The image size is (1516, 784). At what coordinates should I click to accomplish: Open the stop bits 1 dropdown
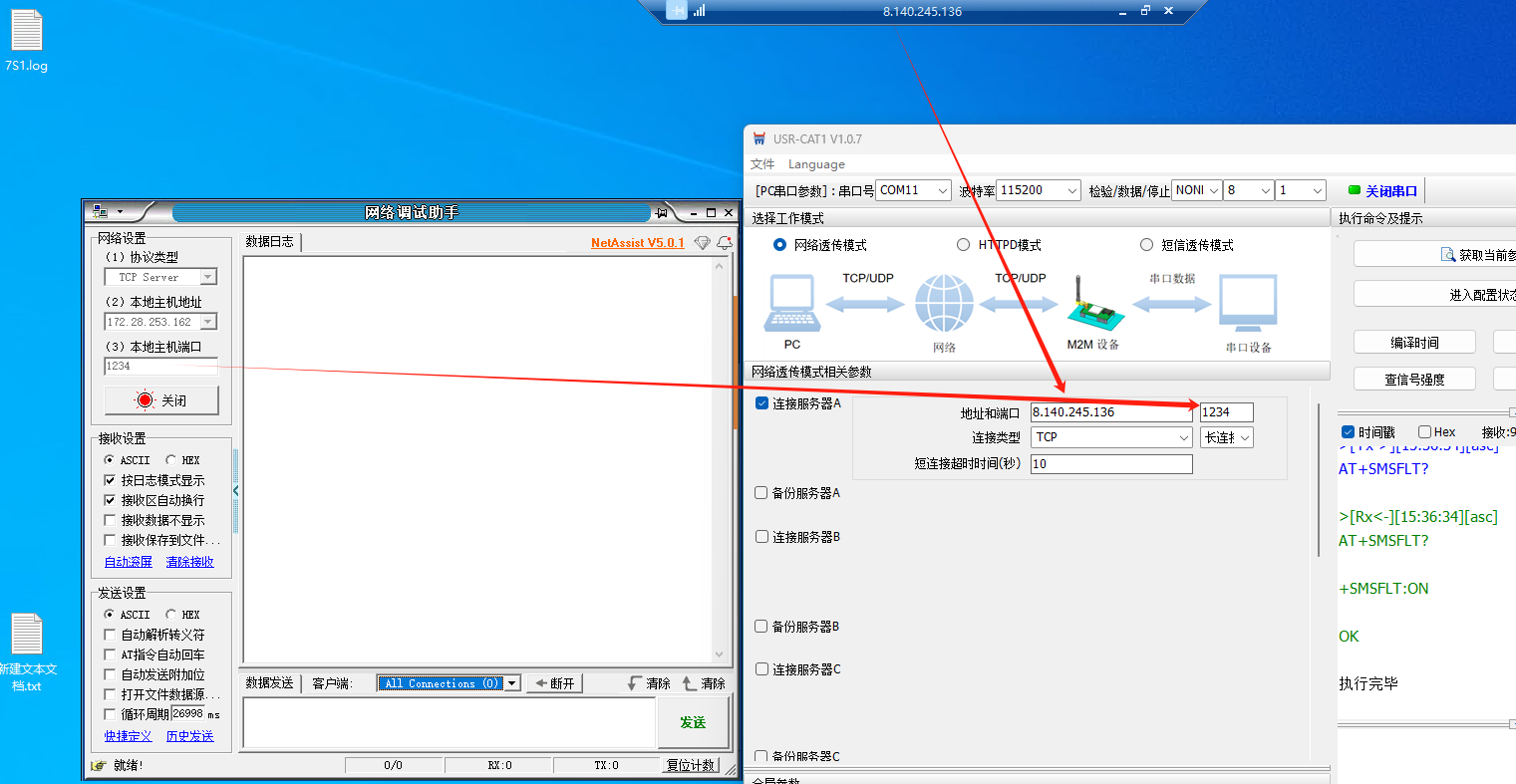coord(1302,190)
